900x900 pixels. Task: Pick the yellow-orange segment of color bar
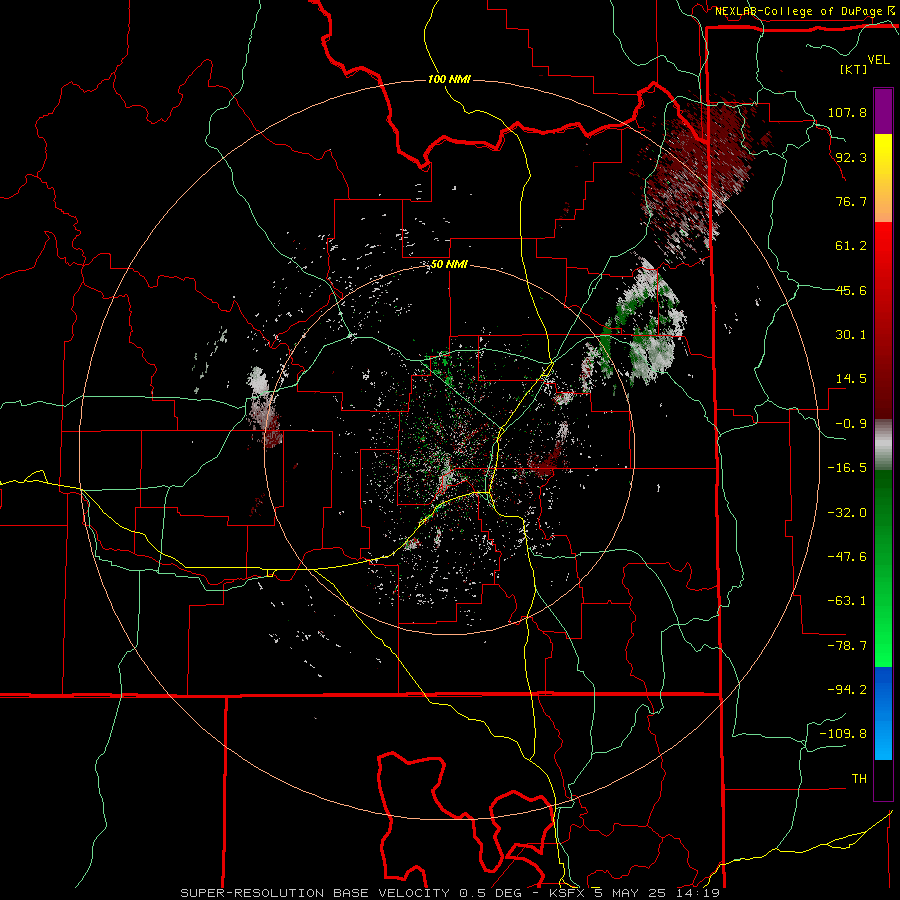(883, 178)
